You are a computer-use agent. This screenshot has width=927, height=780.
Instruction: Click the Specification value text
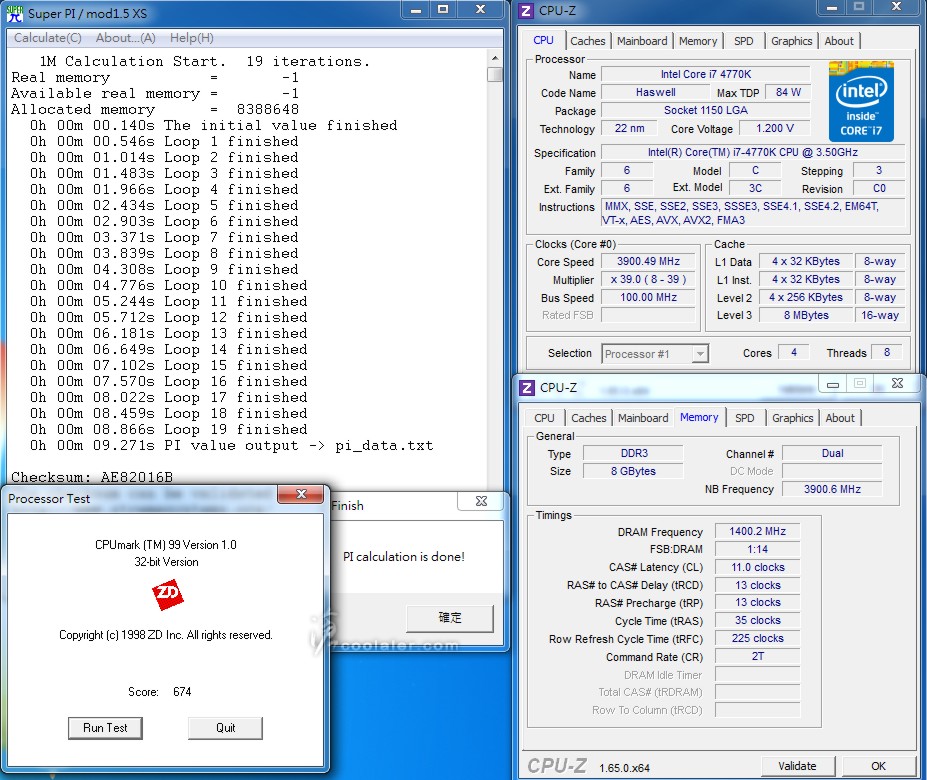753,152
